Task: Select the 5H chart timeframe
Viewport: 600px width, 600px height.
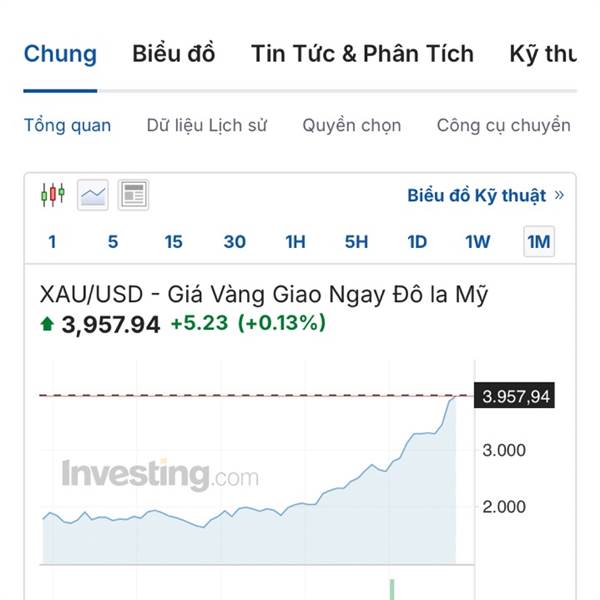Action: 356,242
